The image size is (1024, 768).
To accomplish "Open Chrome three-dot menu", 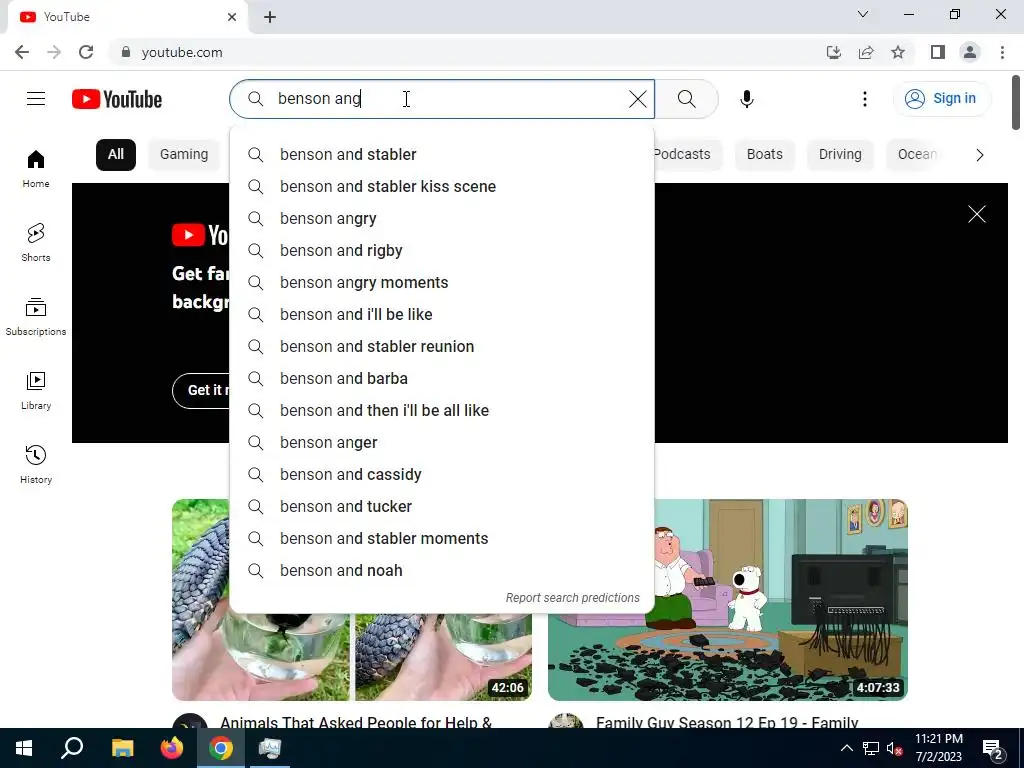I will 1002,52.
